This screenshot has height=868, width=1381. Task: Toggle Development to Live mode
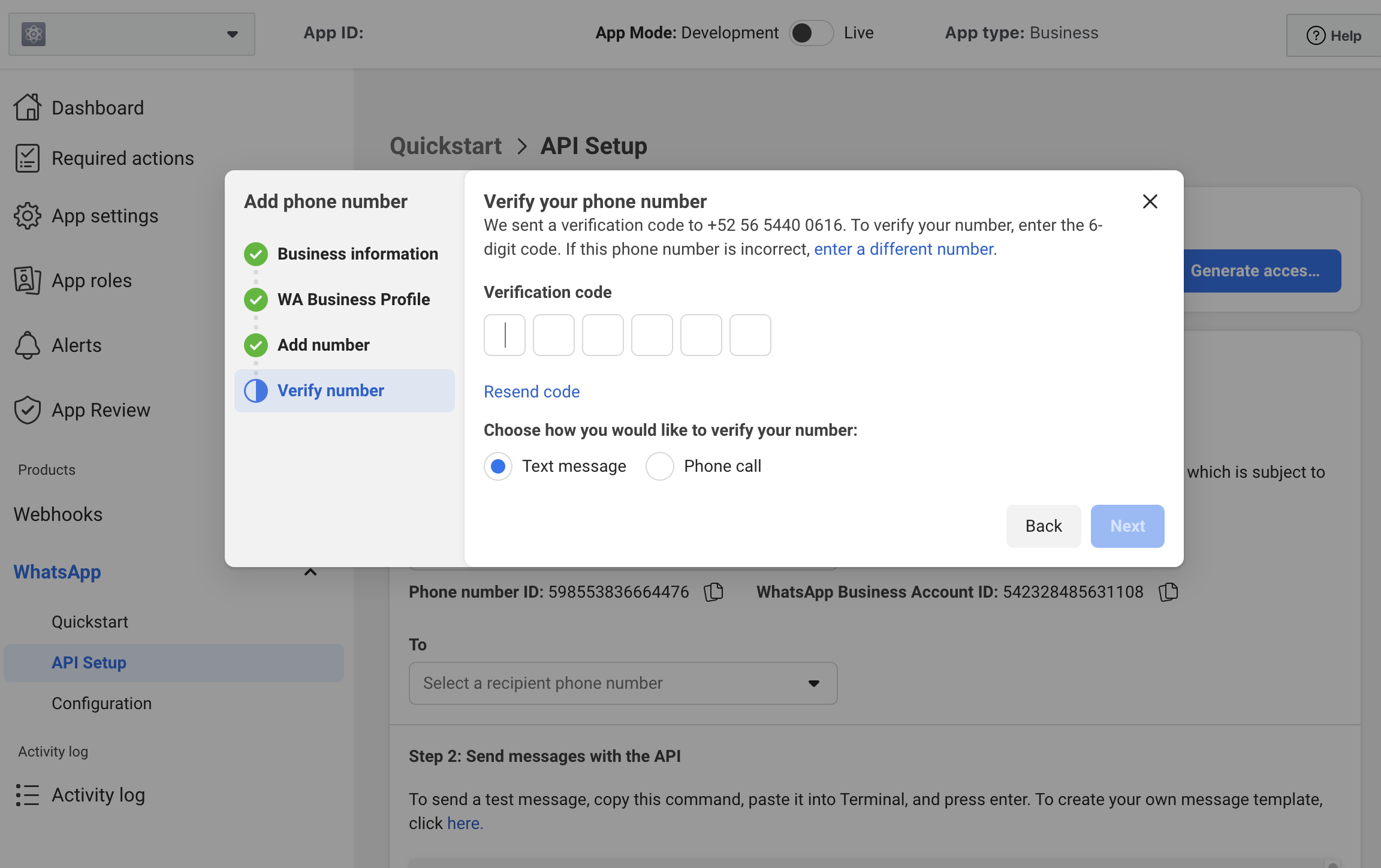pos(808,33)
